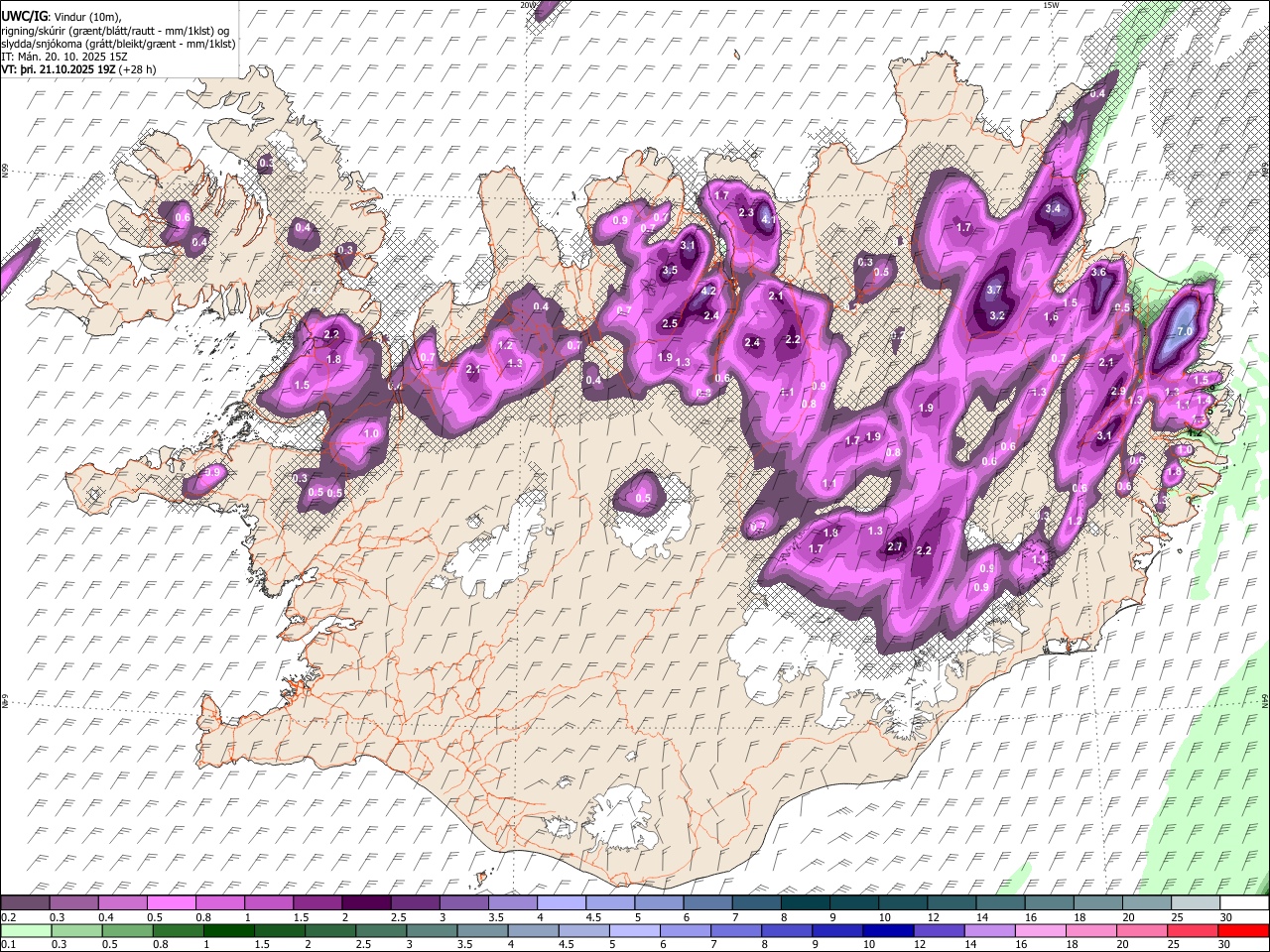This screenshot has width=1270, height=952.
Task: Select the darkest green 1 swatch in rain legend
Action: click(229, 930)
